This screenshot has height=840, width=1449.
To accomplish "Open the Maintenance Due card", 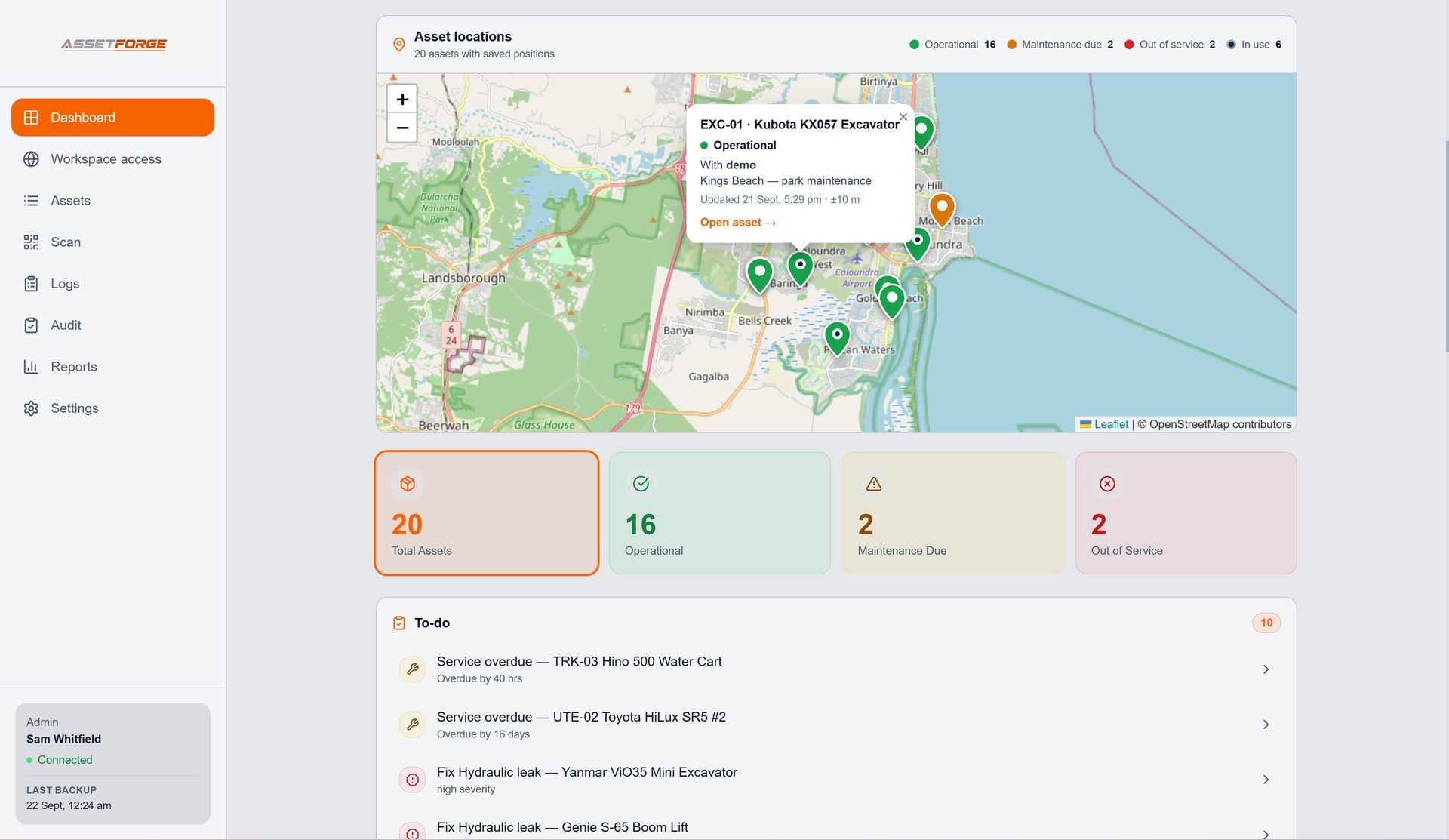I will pos(952,513).
